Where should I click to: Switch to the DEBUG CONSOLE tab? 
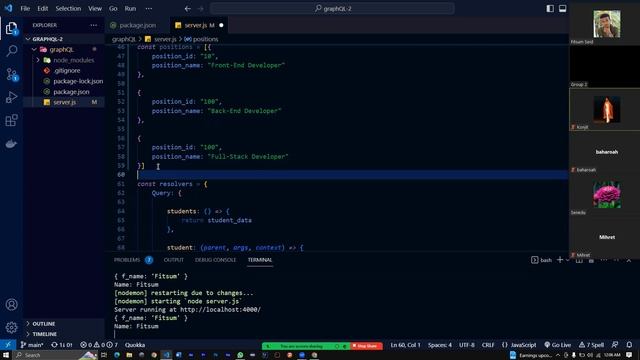click(x=215, y=260)
